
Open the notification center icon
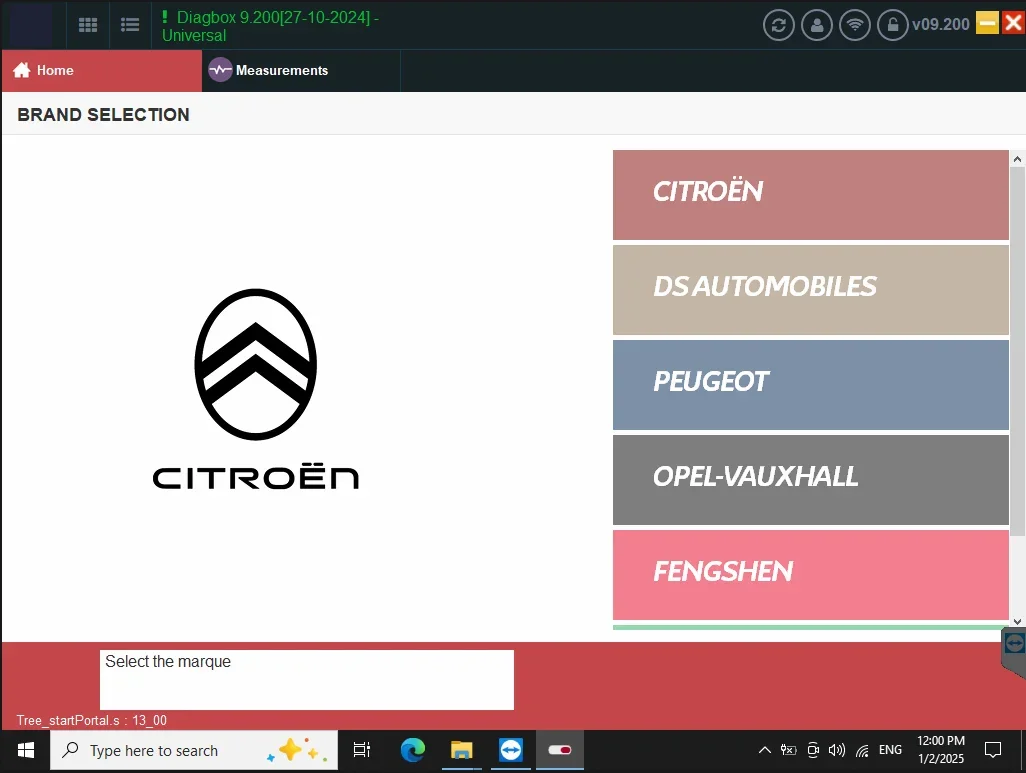point(993,750)
